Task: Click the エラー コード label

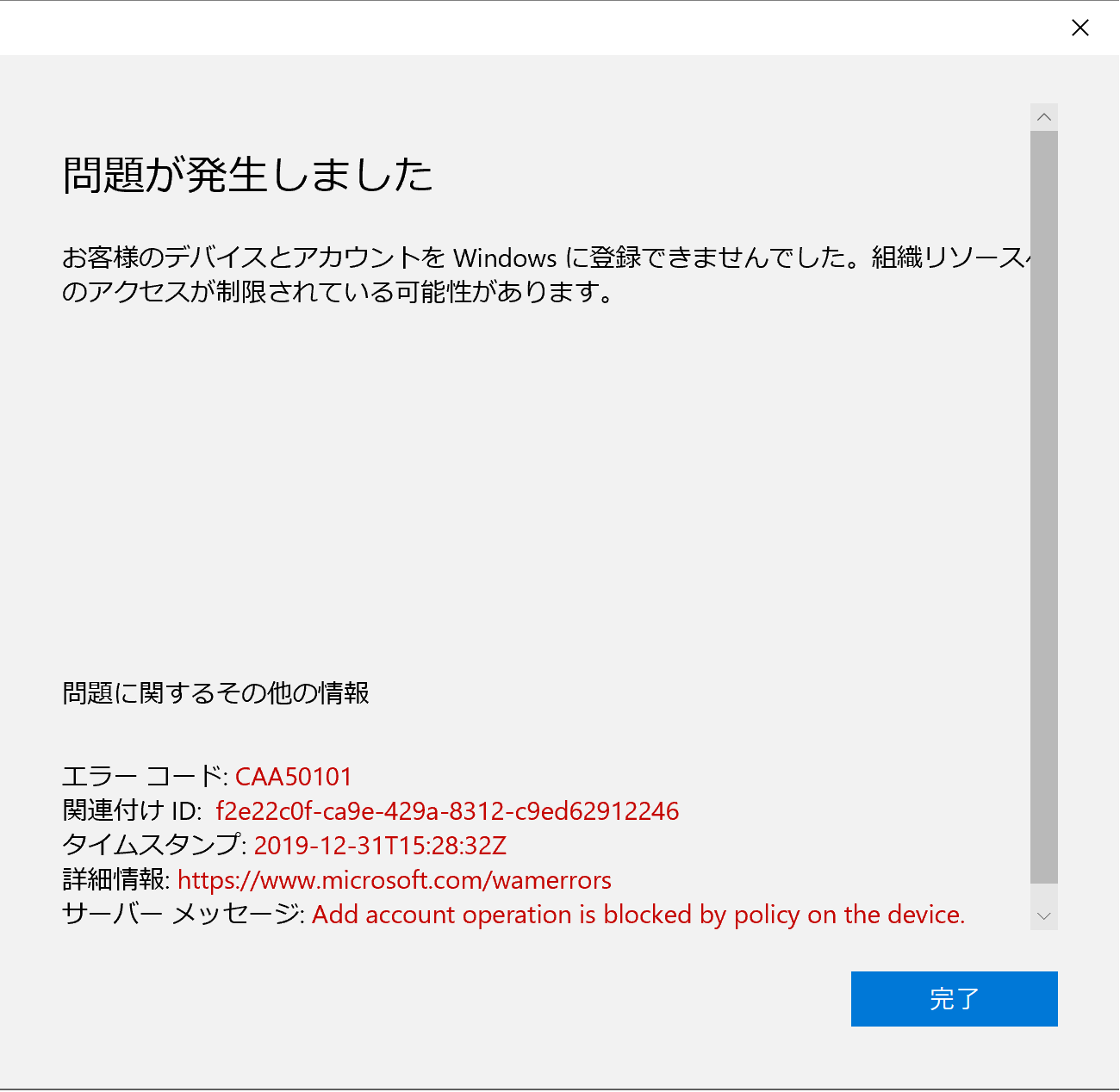Action: pyautogui.click(x=145, y=777)
